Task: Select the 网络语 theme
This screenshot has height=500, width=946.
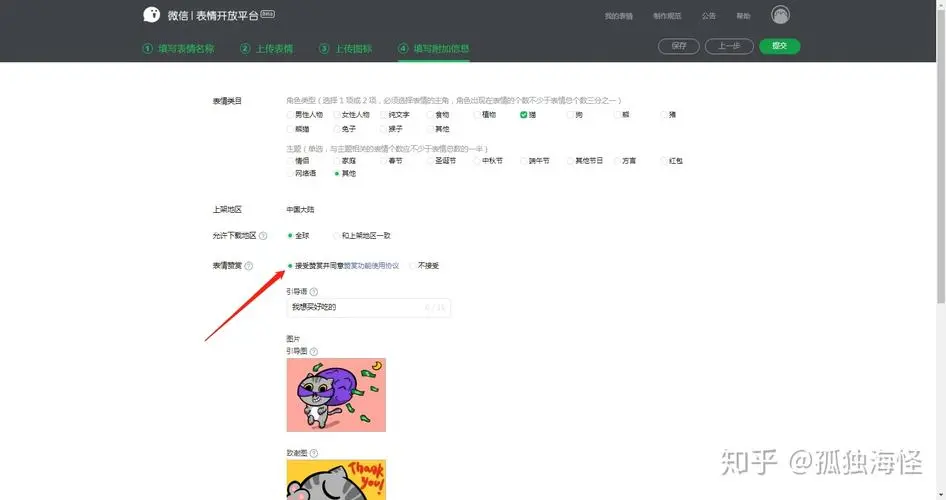Action: pyautogui.click(x=290, y=174)
